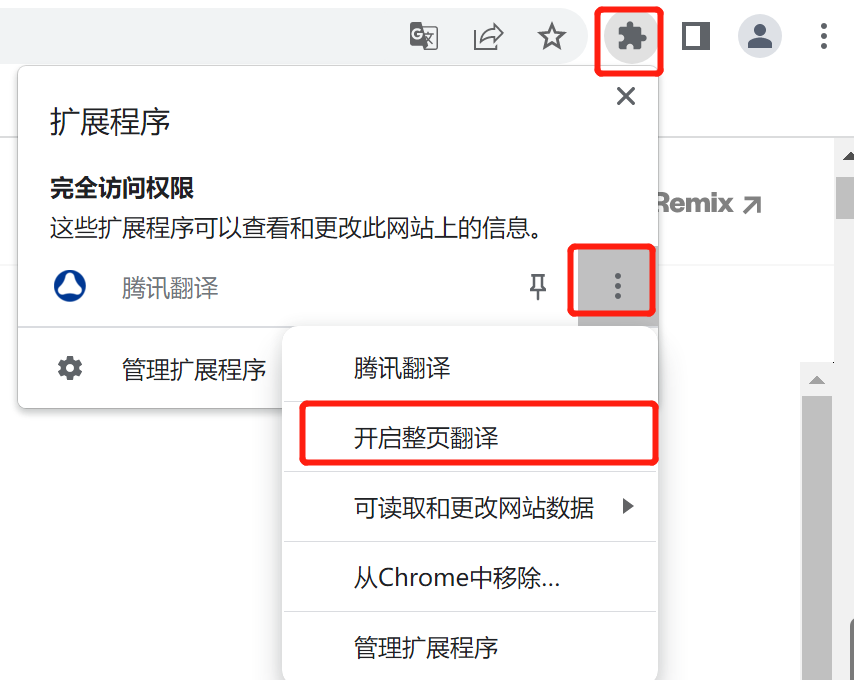Click the gear icon beside 管理扩展程序
854x680 pixels.
coord(70,369)
